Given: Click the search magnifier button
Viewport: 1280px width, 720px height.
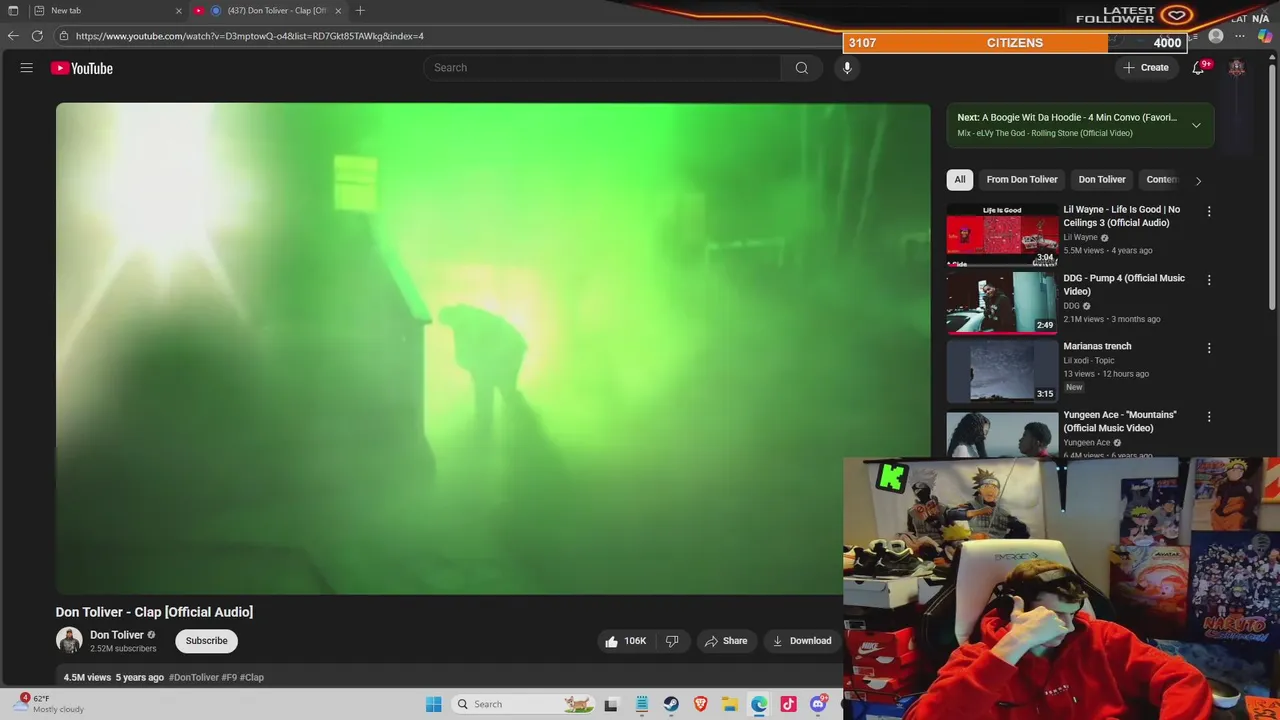Looking at the screenshot, I should (802, 68).
